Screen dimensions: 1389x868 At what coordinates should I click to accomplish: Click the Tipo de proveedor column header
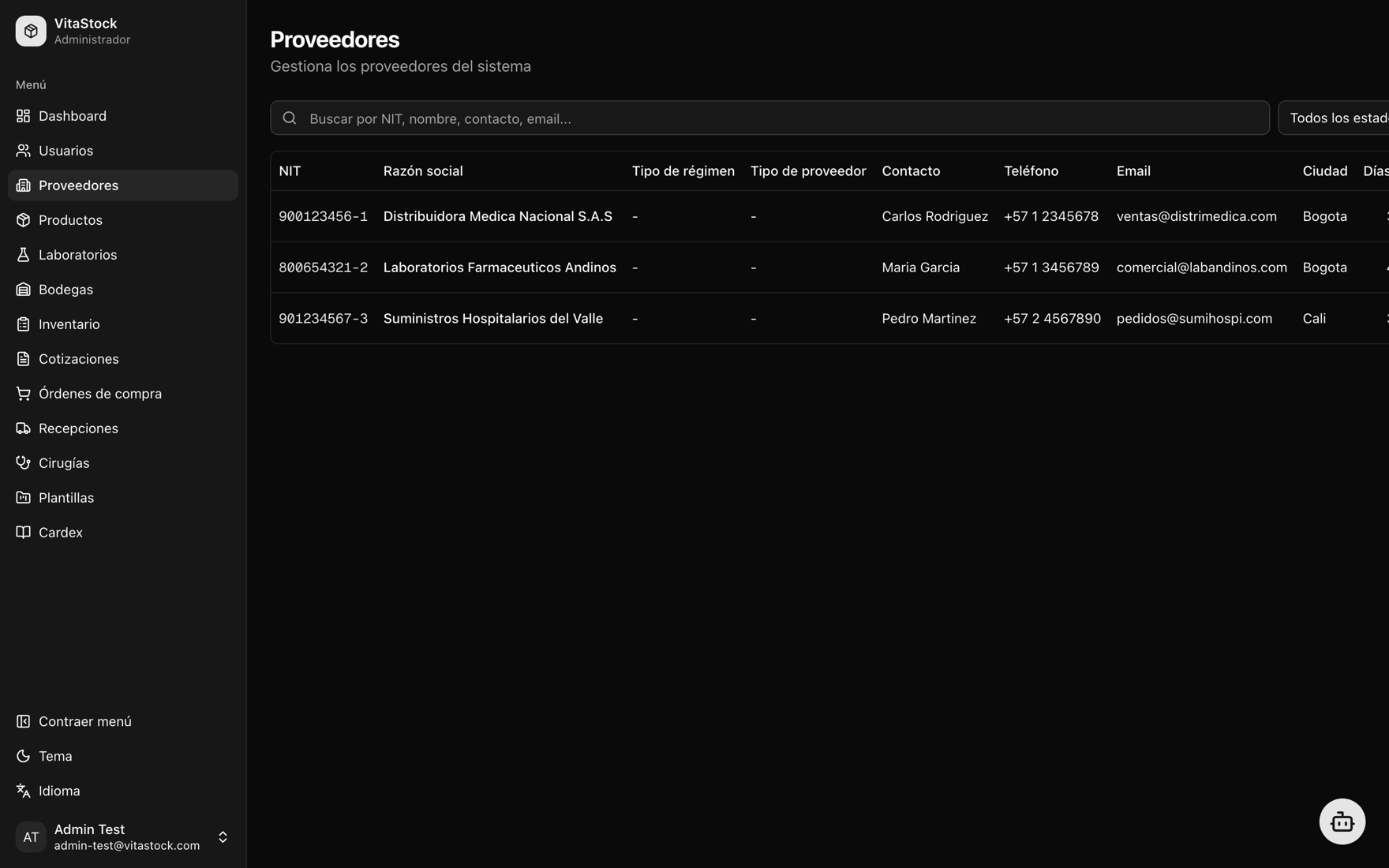[x=808, y=171]
